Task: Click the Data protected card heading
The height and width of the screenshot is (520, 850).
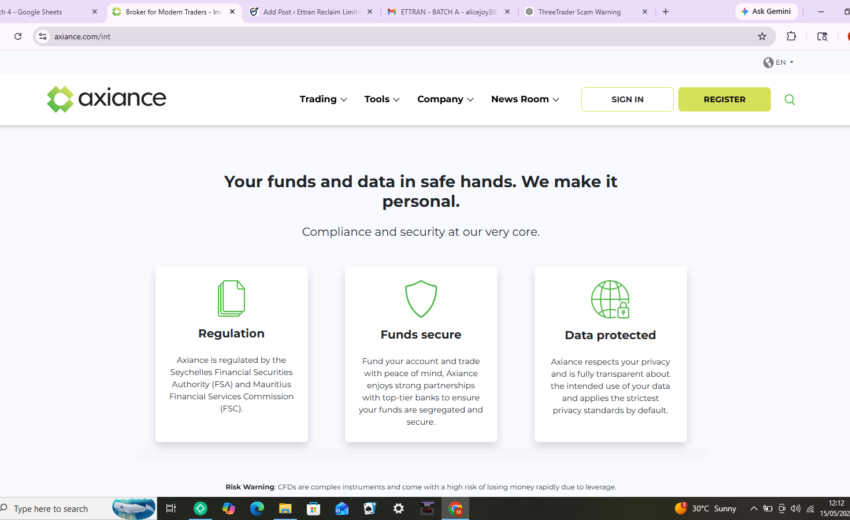Action: point(610,335)
